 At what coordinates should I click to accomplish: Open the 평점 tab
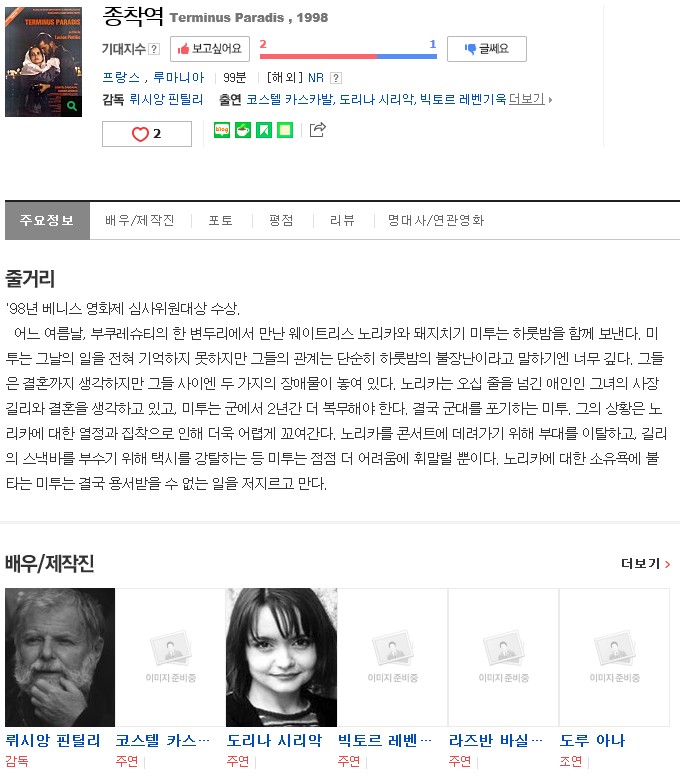tap(282, 220)
